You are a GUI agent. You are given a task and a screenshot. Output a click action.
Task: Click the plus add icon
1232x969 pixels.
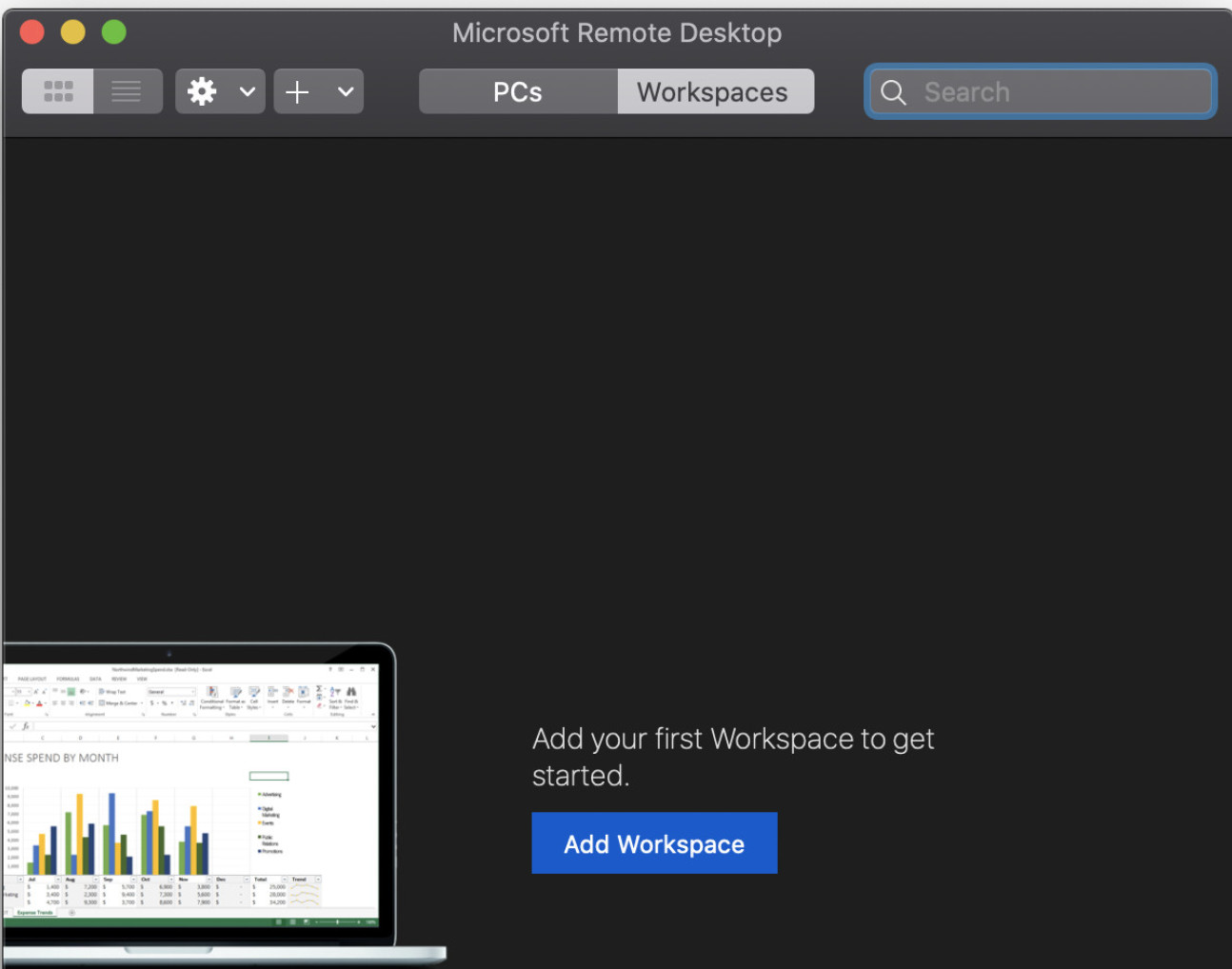(x=297, y=91)
